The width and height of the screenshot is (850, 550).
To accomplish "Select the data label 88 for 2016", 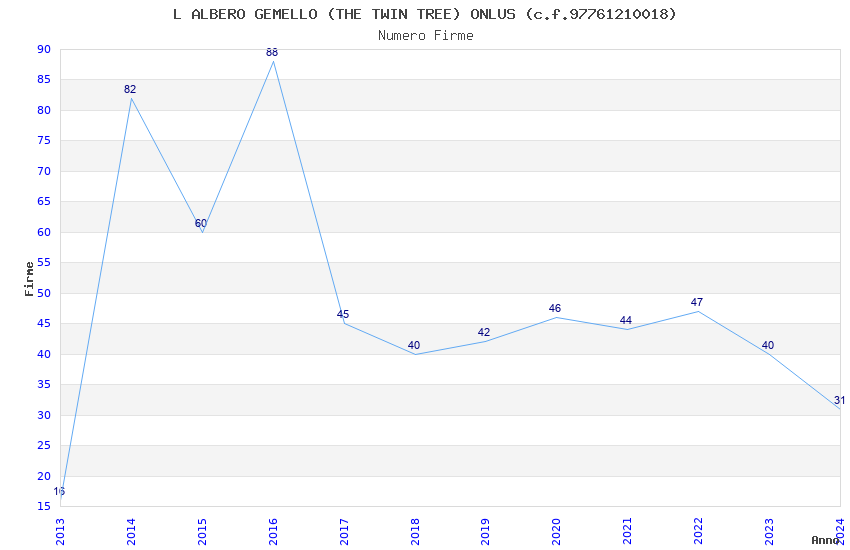I will pyautogui.click(x=272, y=53).
